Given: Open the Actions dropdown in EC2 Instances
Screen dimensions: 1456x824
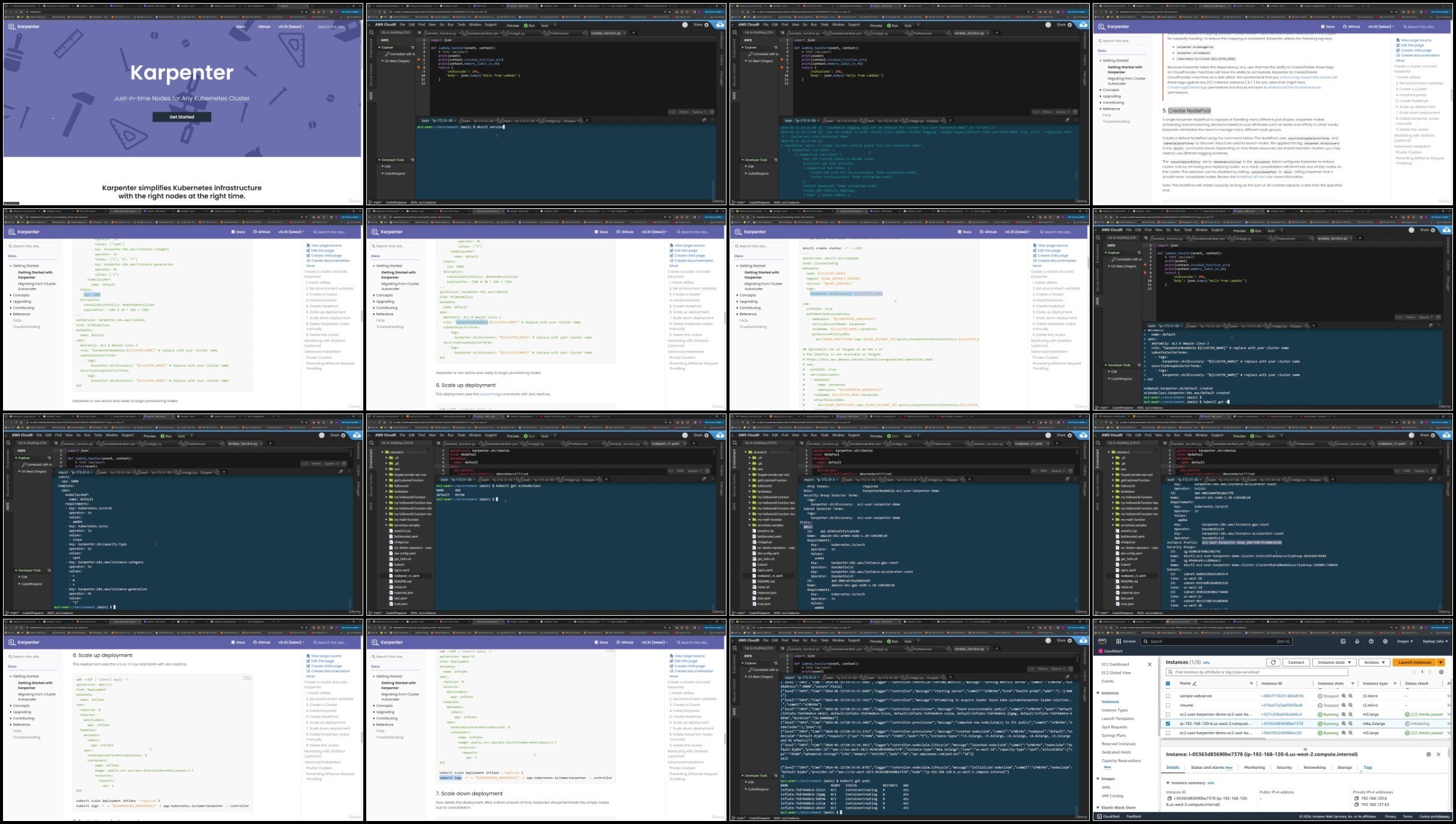Looking at the screenshot, I should coord(1374,663).
